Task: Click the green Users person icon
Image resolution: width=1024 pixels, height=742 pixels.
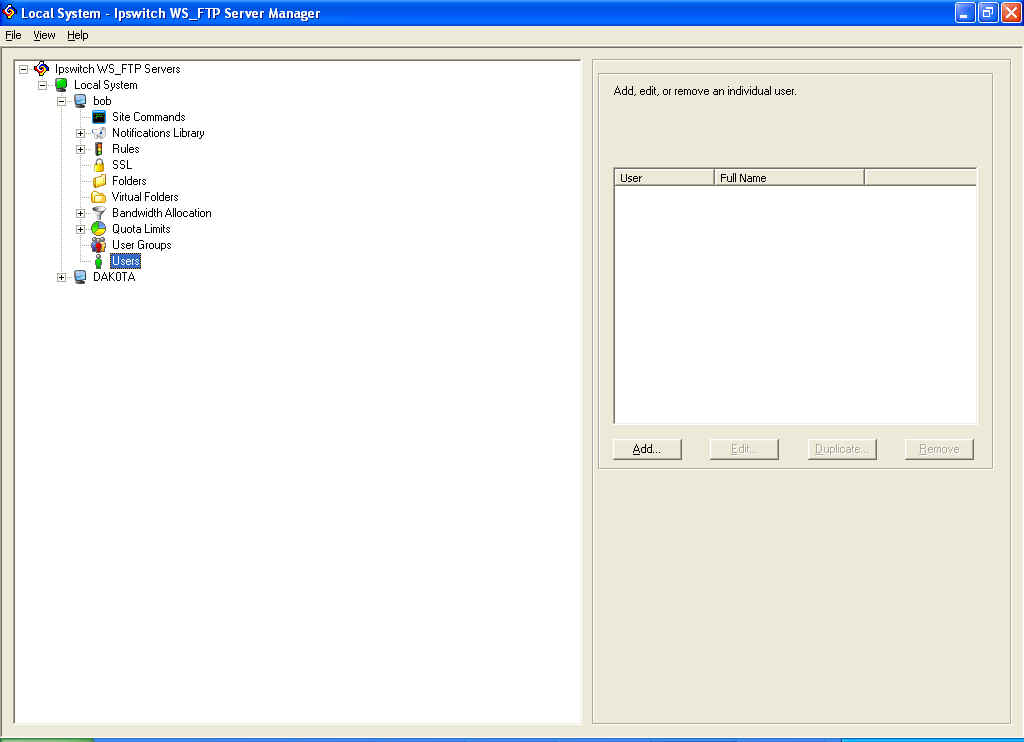Action: [x=99, y=261]
